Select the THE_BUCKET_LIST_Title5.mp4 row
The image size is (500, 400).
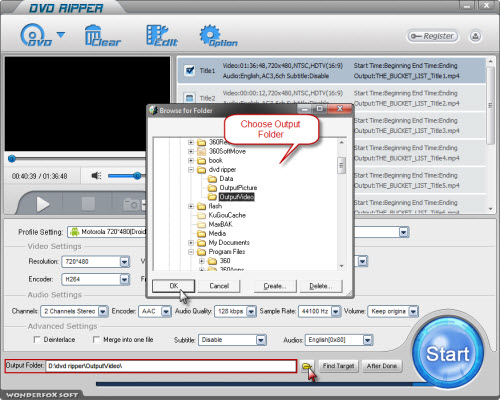[x=419, y=180]
